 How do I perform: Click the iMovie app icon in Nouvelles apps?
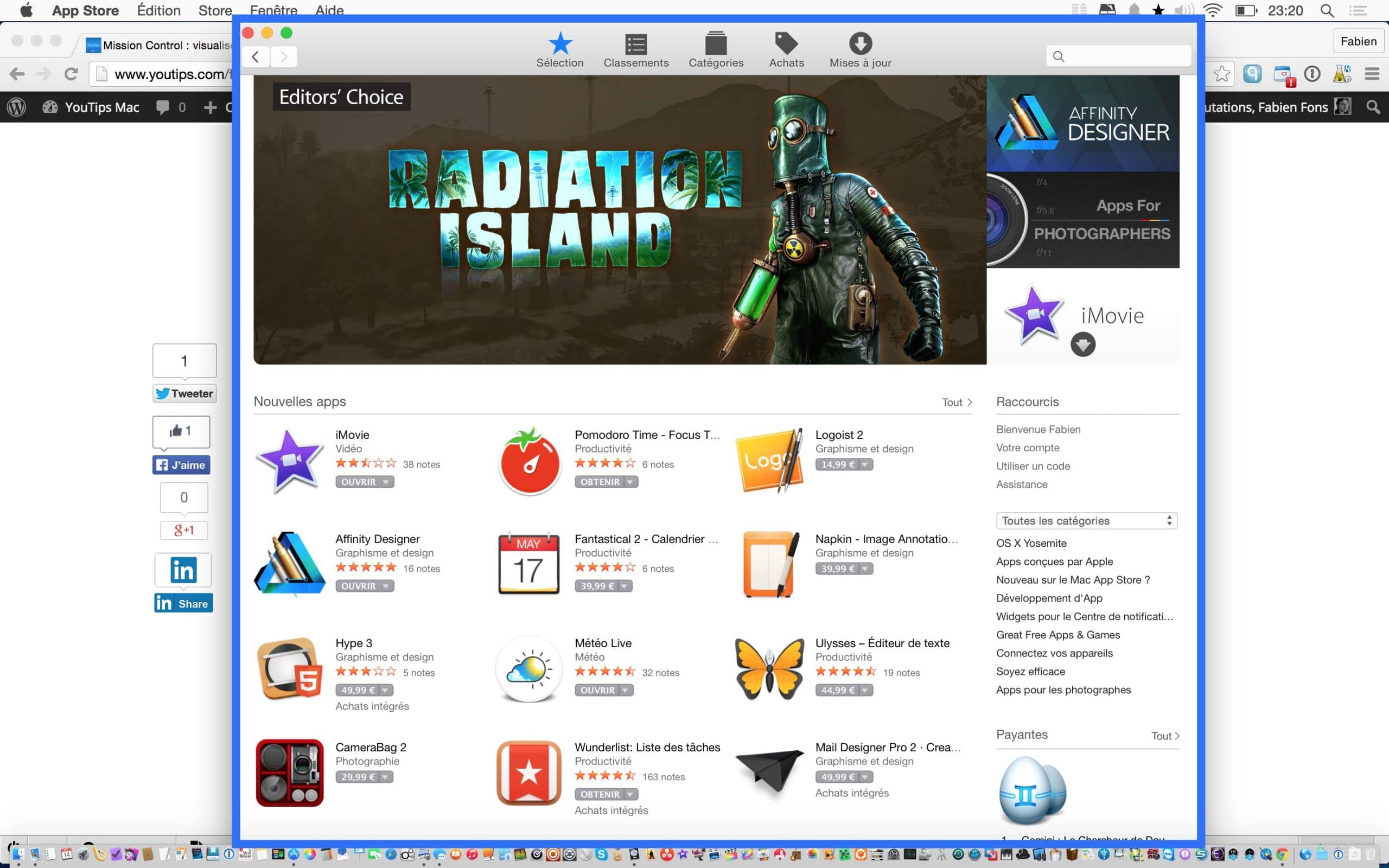tap(290, 461)
